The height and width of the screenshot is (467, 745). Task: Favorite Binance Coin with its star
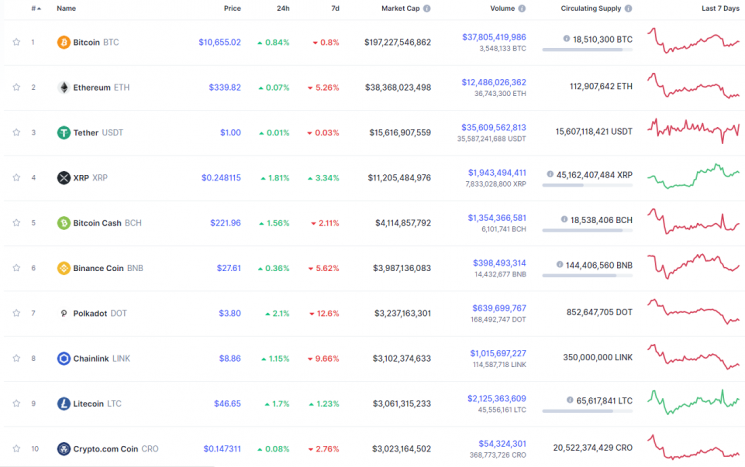point(16,267)
